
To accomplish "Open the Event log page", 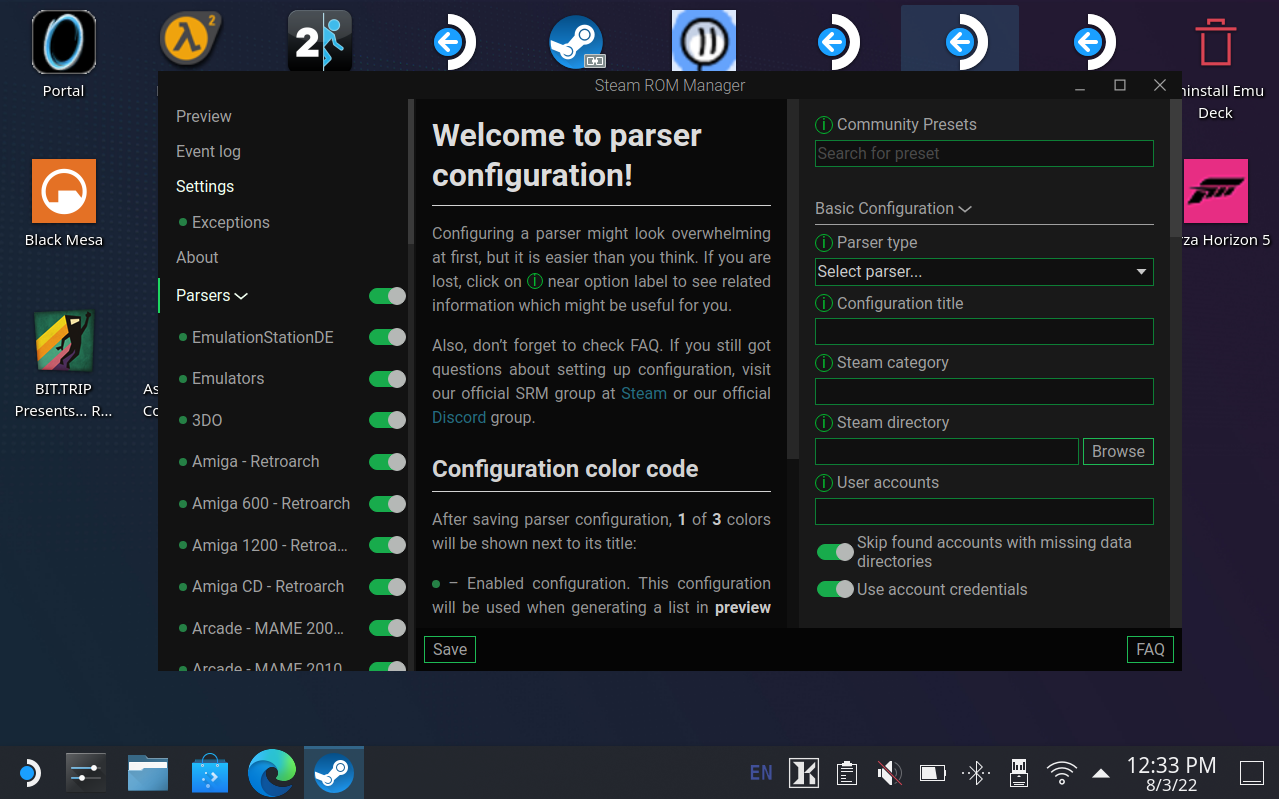I will [x=208, y=152].
